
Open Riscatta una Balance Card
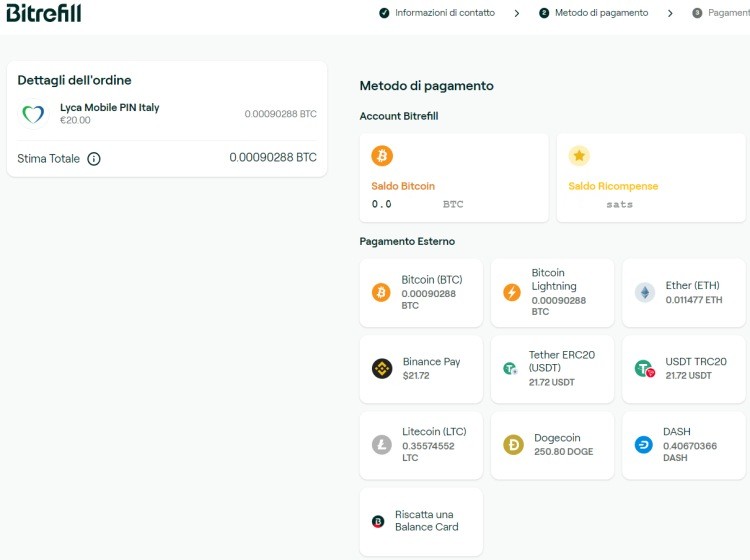[421, 522]
